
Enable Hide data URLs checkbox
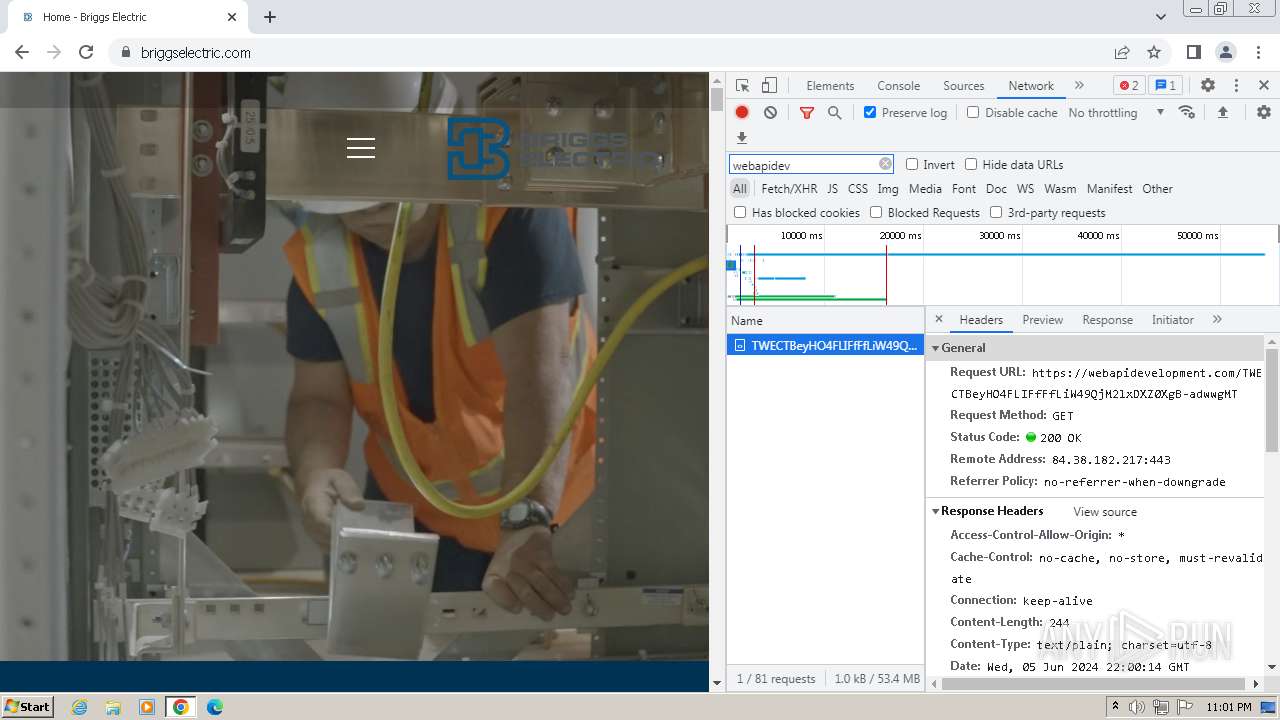point(971,164)
